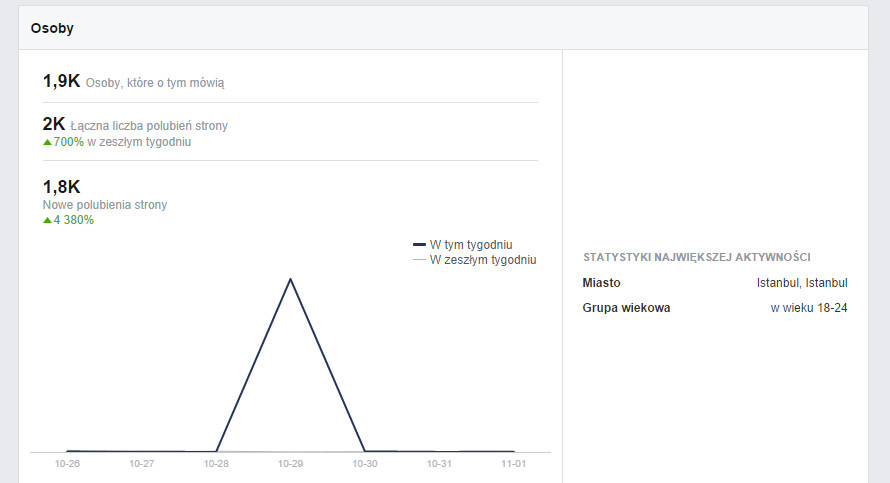Click the 1,9K people talking count

point(61,82)
